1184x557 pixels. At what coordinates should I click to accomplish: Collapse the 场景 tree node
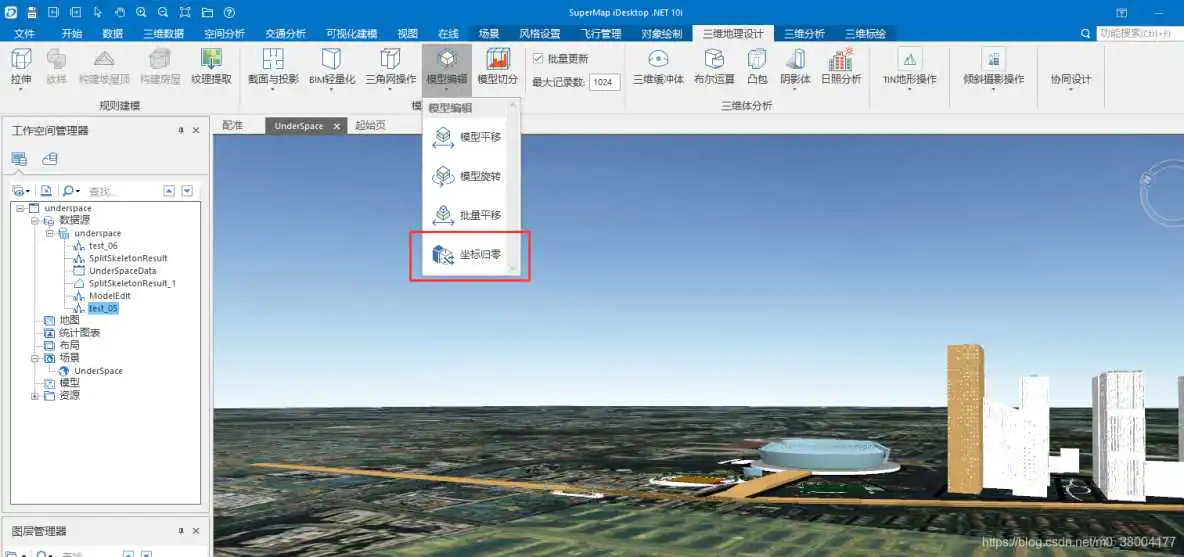(35, 358)
